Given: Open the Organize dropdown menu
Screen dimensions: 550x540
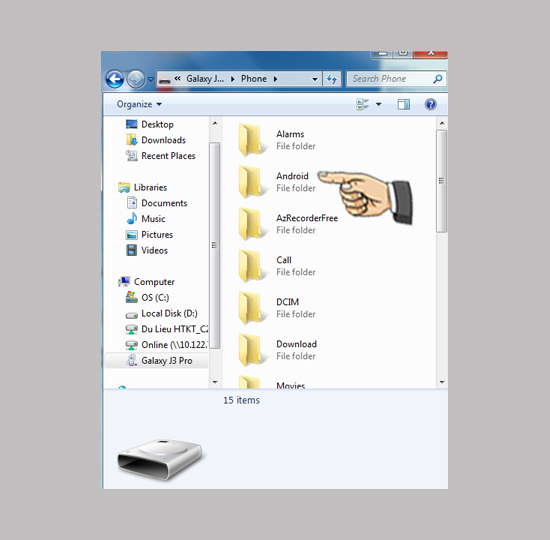Looking at the screenshot, I should pos(139,104).
